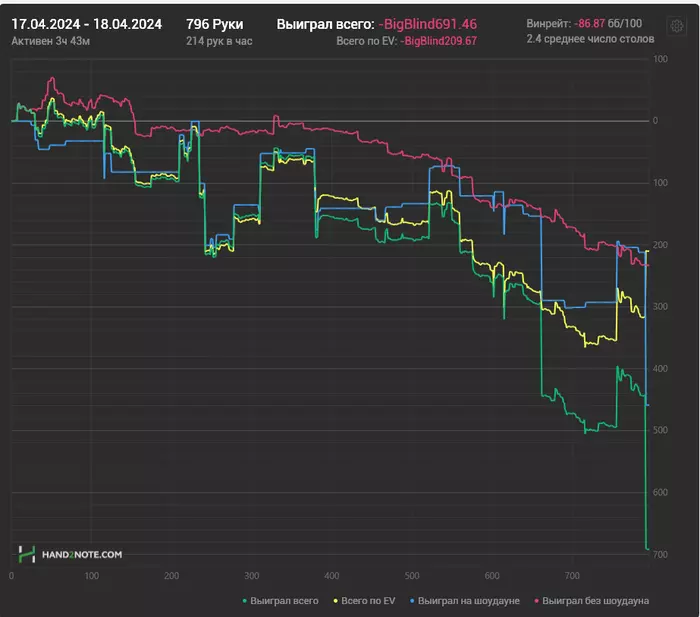Click the 'Выиграл без шоудауна' legend label
The height and width of the screenshot is (617, 700).
click(596, 601)
